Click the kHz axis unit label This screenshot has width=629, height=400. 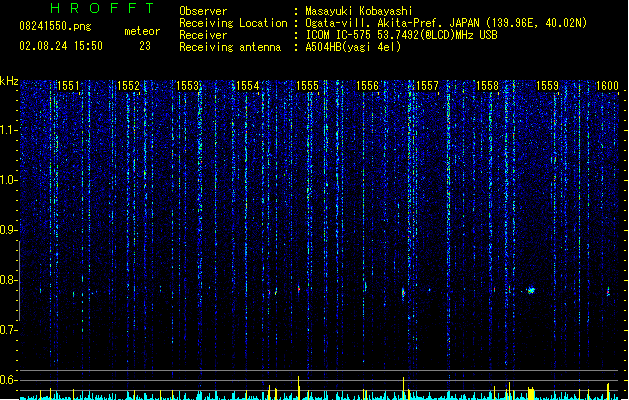coord(9,81)
